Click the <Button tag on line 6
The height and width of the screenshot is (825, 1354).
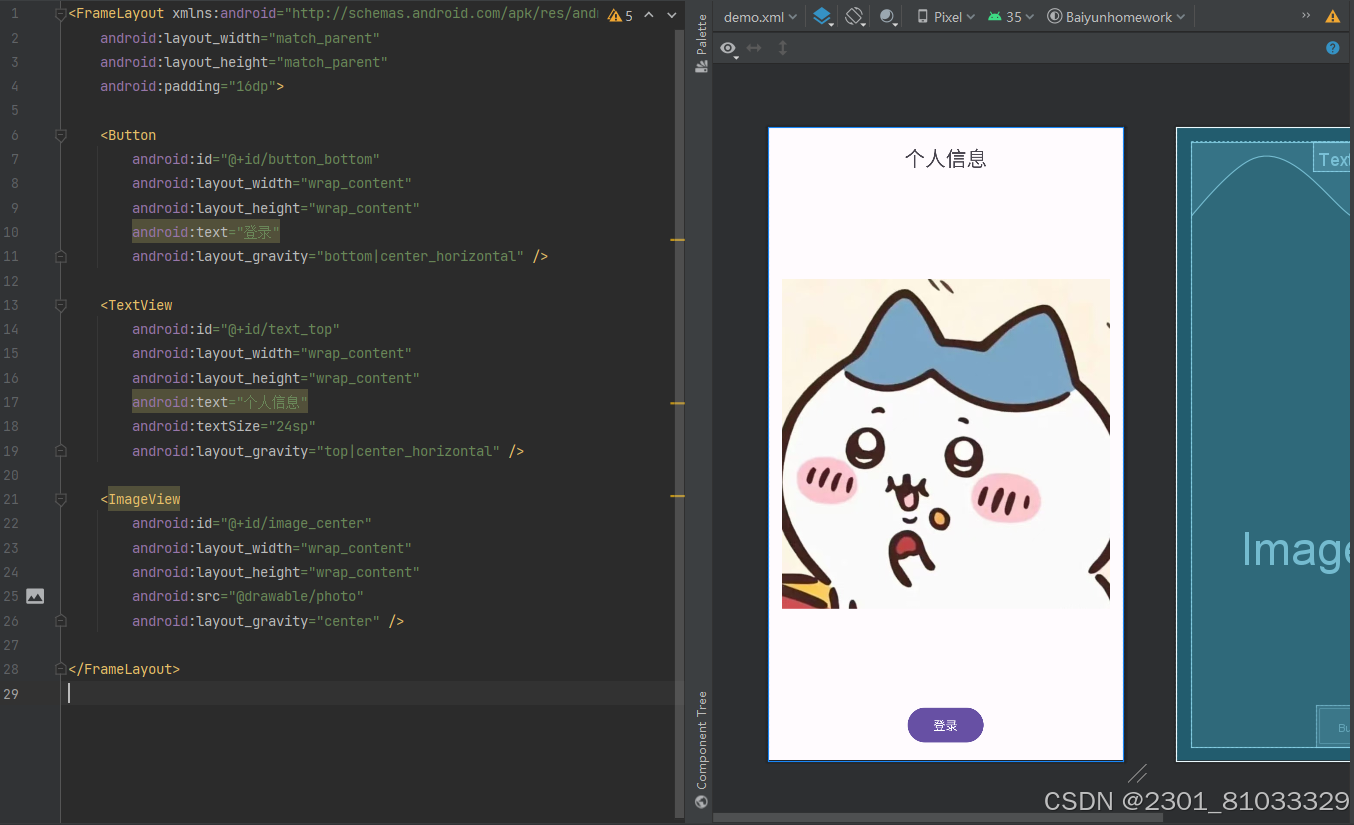[x=128, y=135]
